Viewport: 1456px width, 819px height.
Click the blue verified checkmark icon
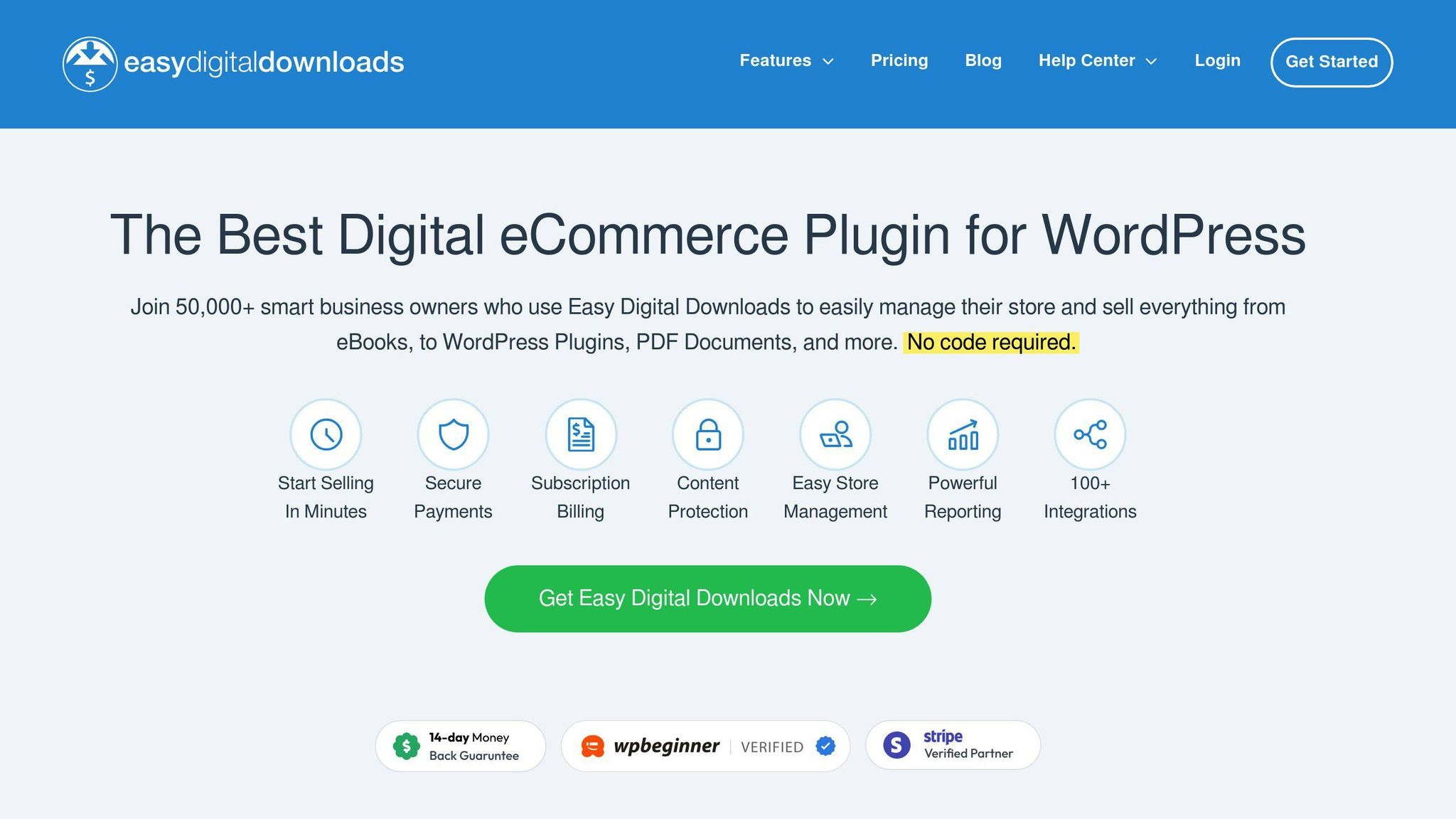click(x=825, y=746)
